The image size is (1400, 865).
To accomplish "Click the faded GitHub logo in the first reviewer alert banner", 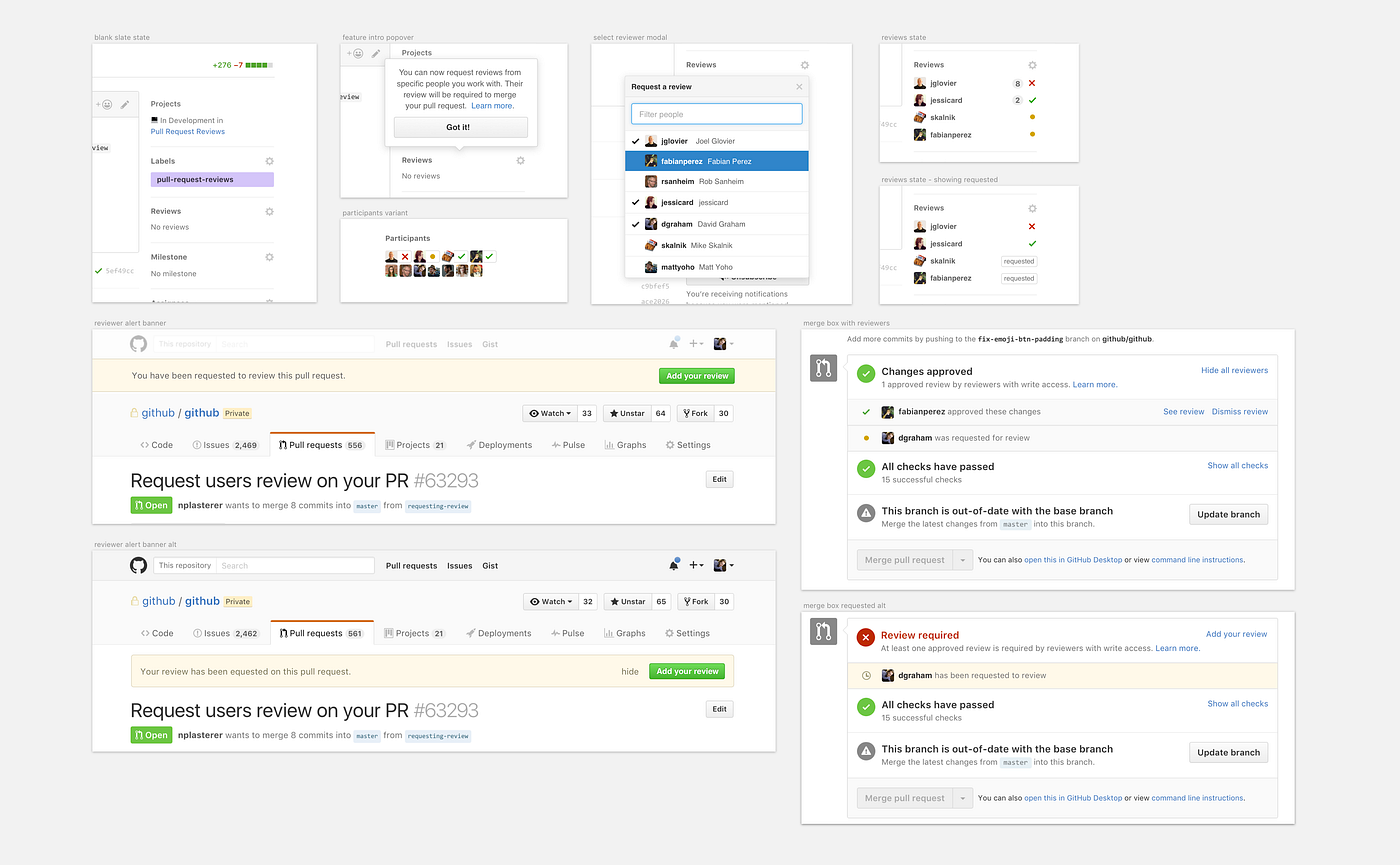I will [139, 344].
